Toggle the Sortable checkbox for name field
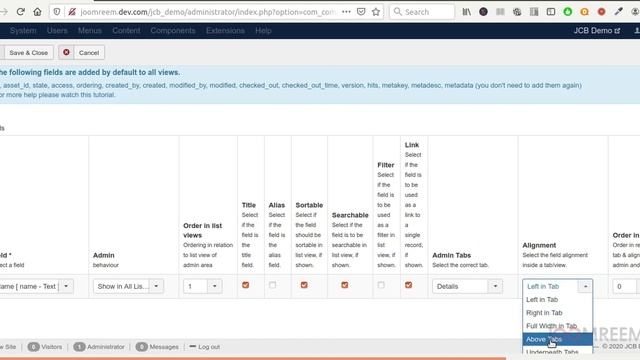The height and width of the screenshot is (360, 640). [304, 285]
